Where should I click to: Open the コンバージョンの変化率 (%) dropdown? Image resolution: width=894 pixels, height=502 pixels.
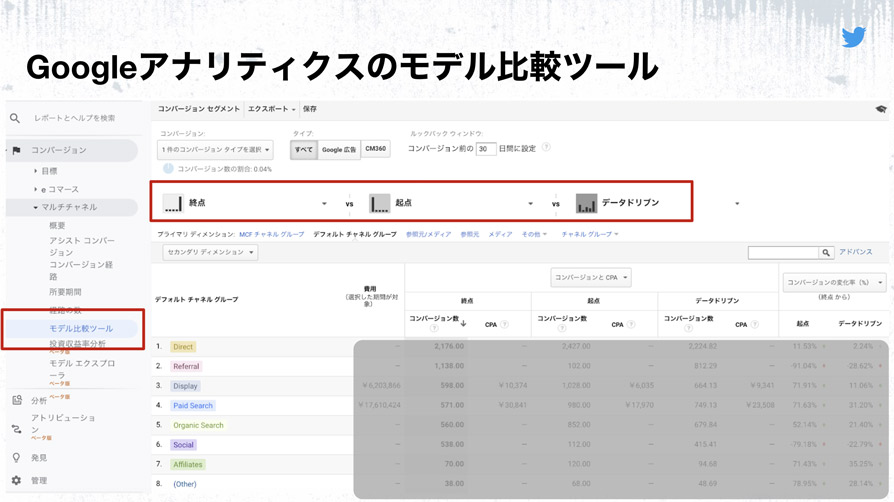[834, 282]
